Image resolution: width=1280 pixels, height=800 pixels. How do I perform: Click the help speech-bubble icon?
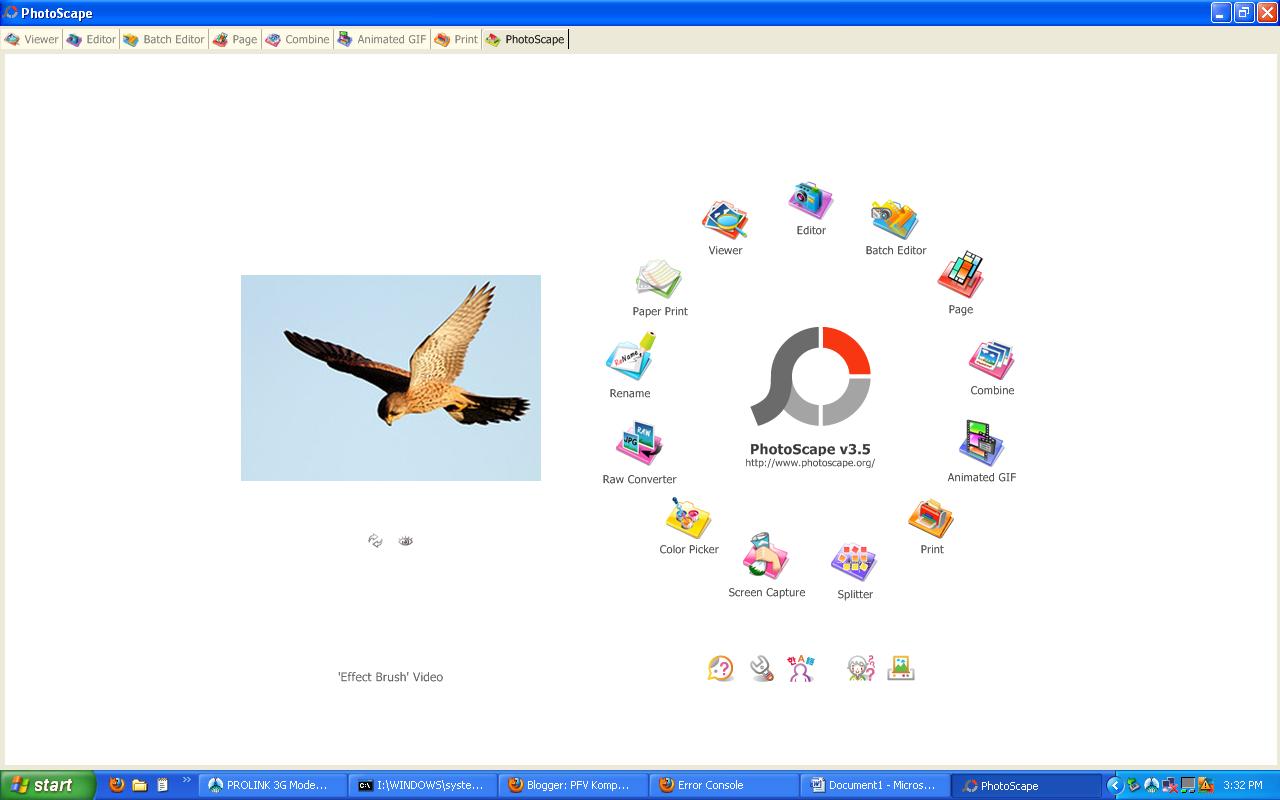[720, 668]
